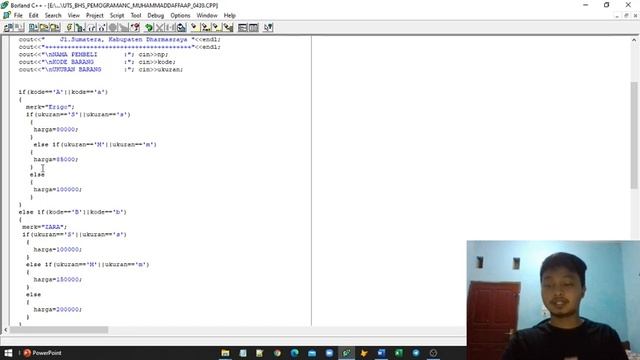Click the line merk="ZARA";
This screenshot has width=640, height=360.
[x=44, y=227]
